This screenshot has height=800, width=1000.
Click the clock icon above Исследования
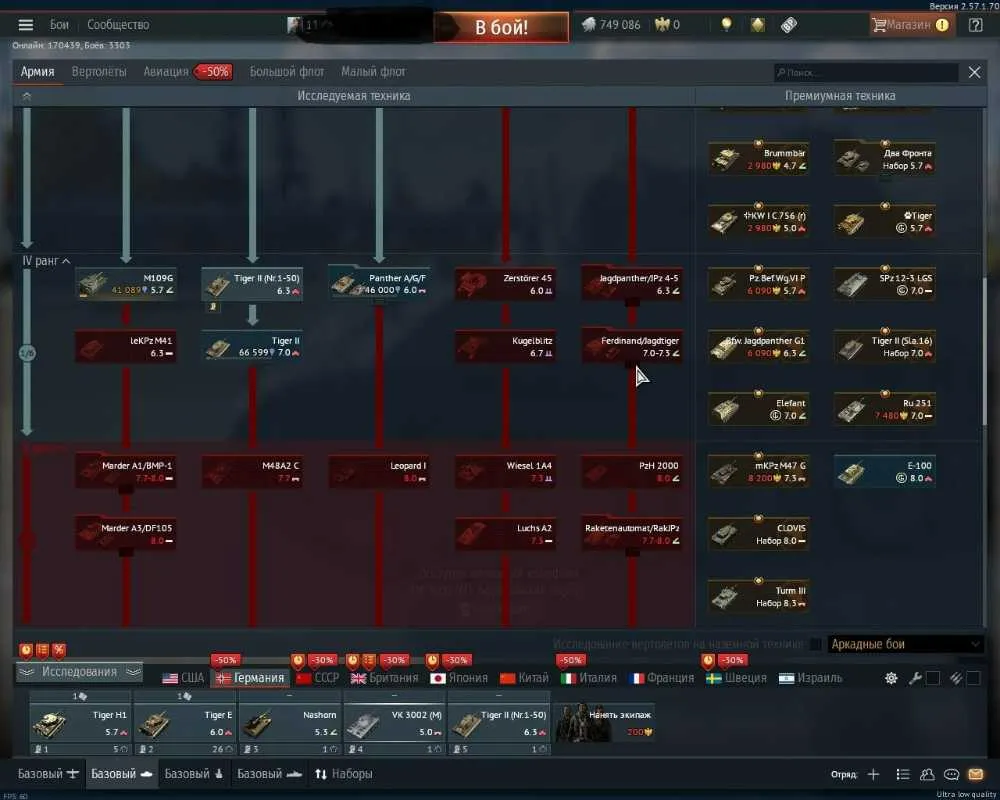(26, 650)
